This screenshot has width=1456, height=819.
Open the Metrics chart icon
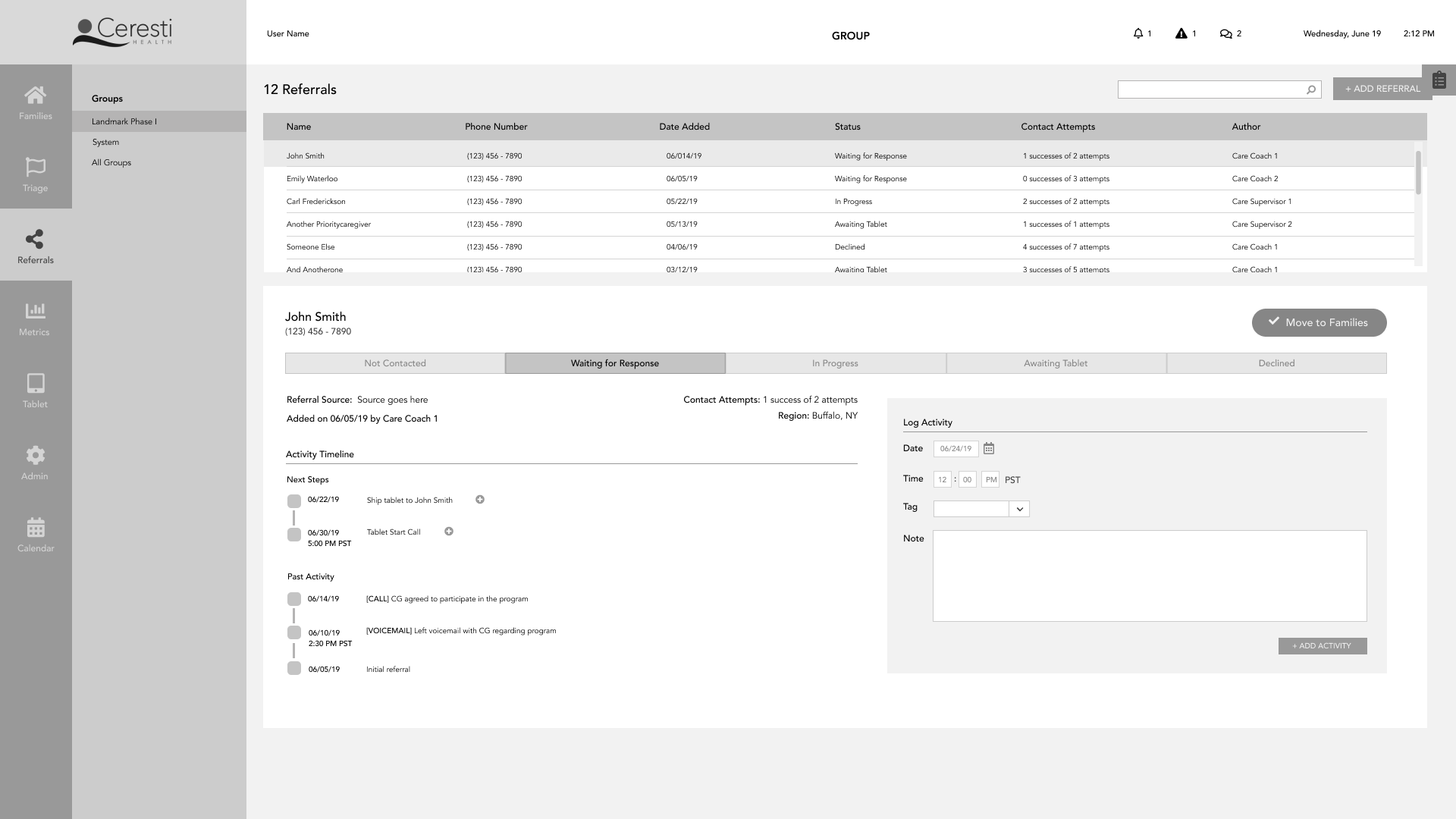(x=36, y=311)
